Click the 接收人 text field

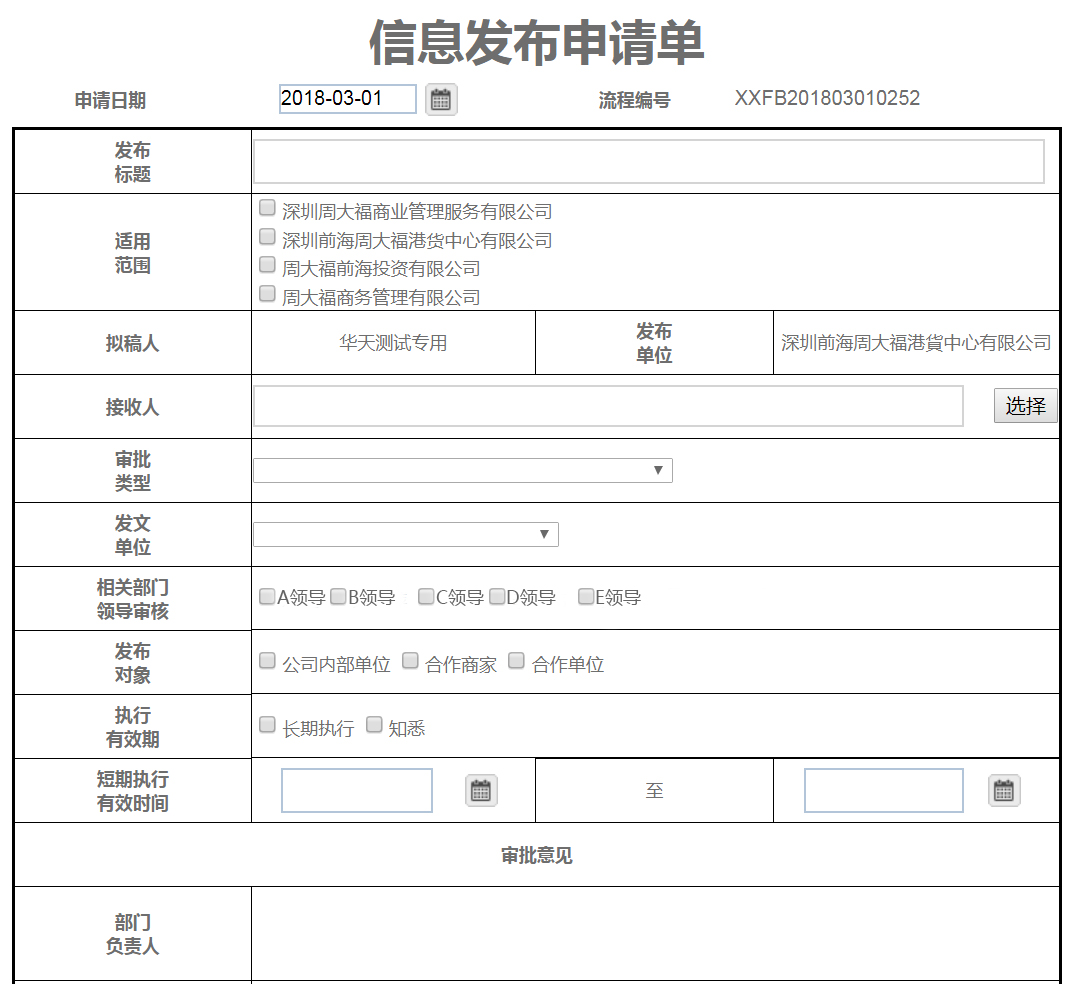pos(608,405)
